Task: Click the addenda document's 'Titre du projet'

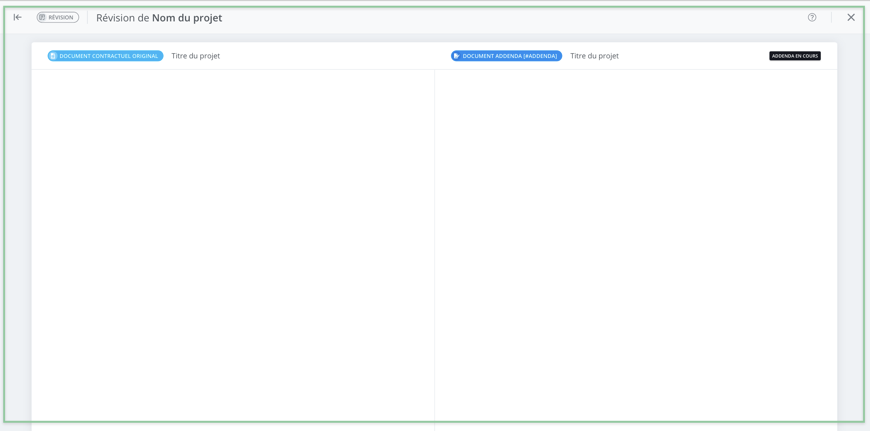Action: pos(594,56)
